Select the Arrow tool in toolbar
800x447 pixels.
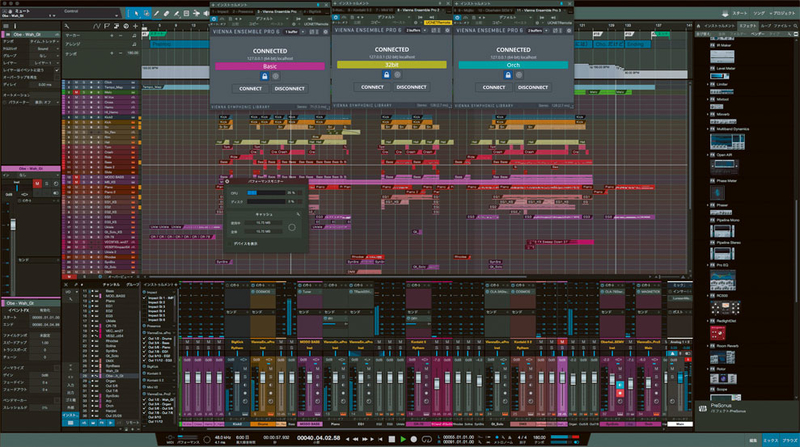pos(136,13)
